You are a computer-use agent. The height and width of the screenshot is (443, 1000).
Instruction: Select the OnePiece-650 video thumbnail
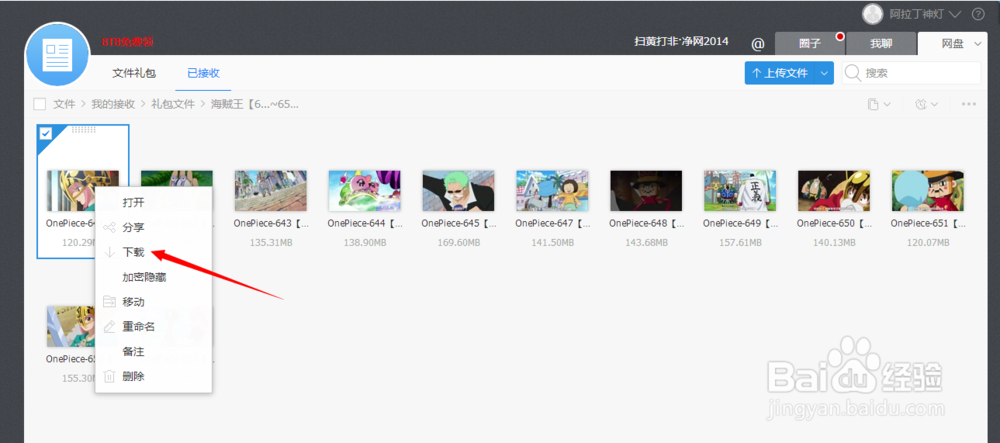pos(834,191)
